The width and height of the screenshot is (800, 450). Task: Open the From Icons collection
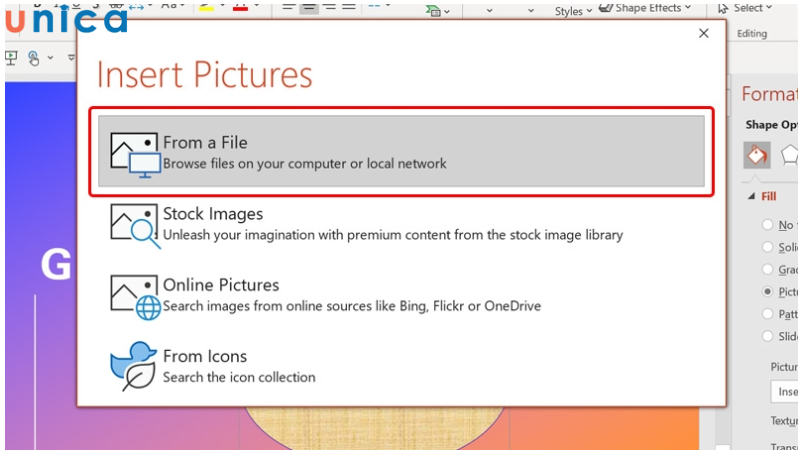tap(401, 366)
